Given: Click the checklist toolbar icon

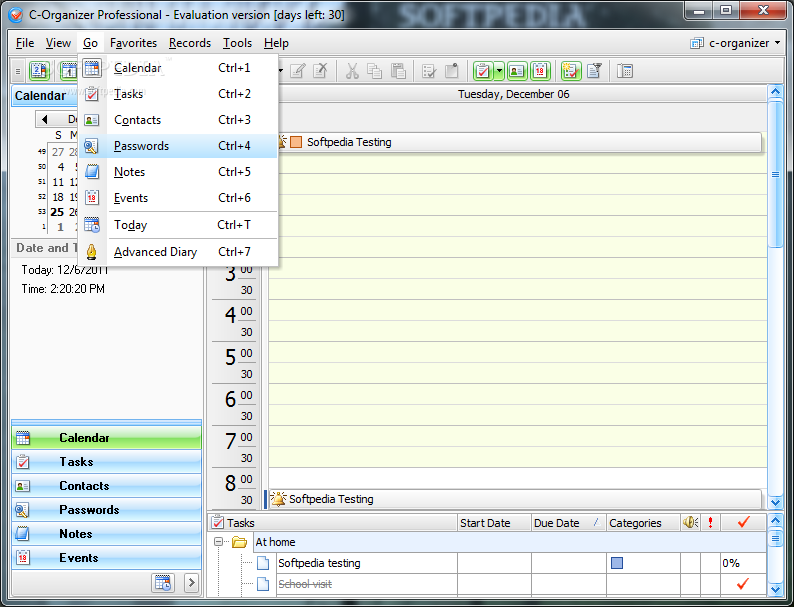Looking at the screenshot, I should click(x=429, y=71).
